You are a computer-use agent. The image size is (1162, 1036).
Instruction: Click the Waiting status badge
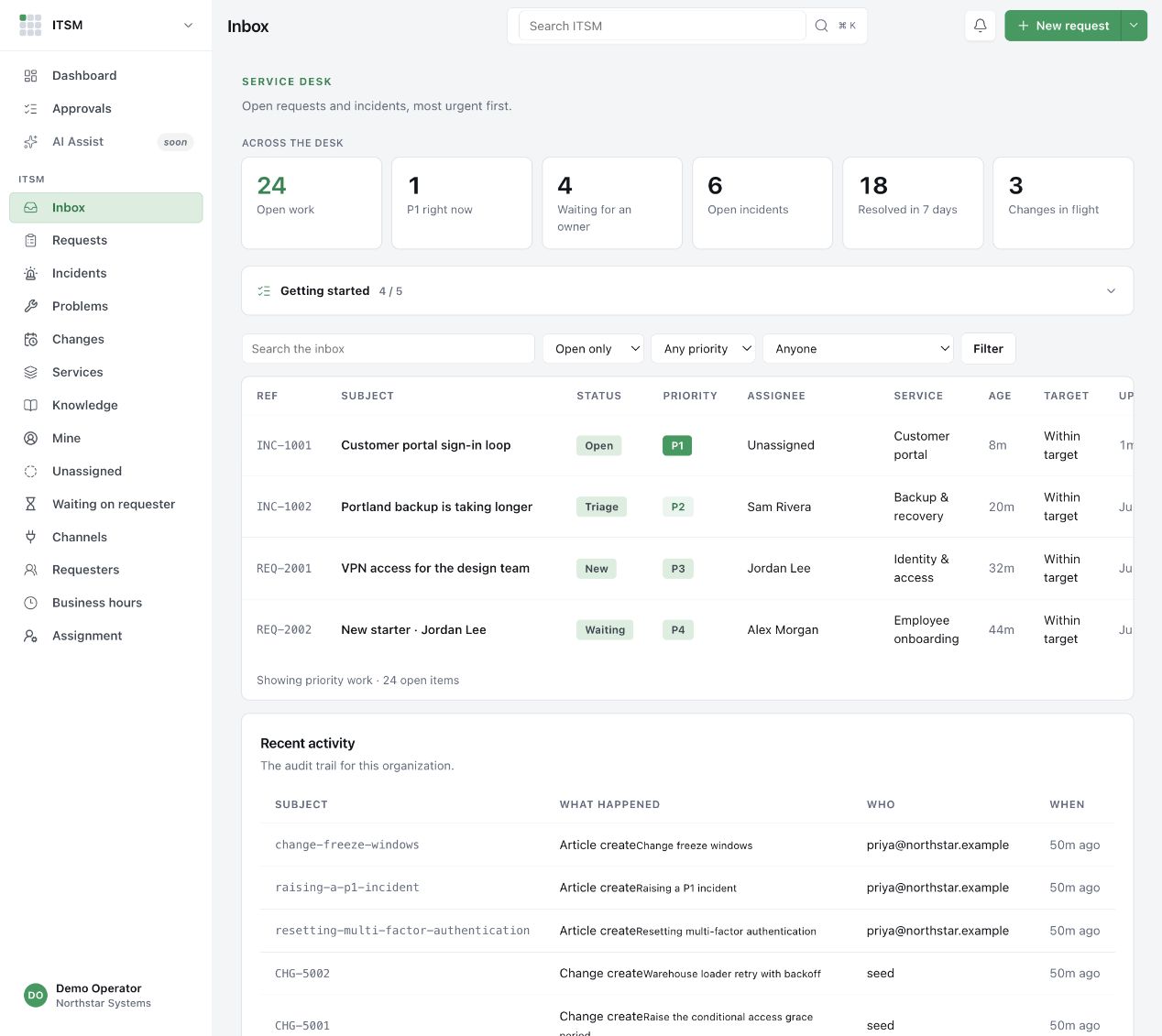(x=605, y=629)
